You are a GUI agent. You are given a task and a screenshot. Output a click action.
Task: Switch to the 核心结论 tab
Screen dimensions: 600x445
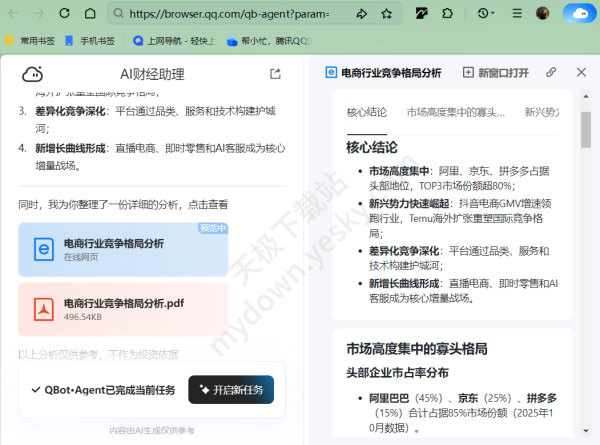(x=367, y=112)
